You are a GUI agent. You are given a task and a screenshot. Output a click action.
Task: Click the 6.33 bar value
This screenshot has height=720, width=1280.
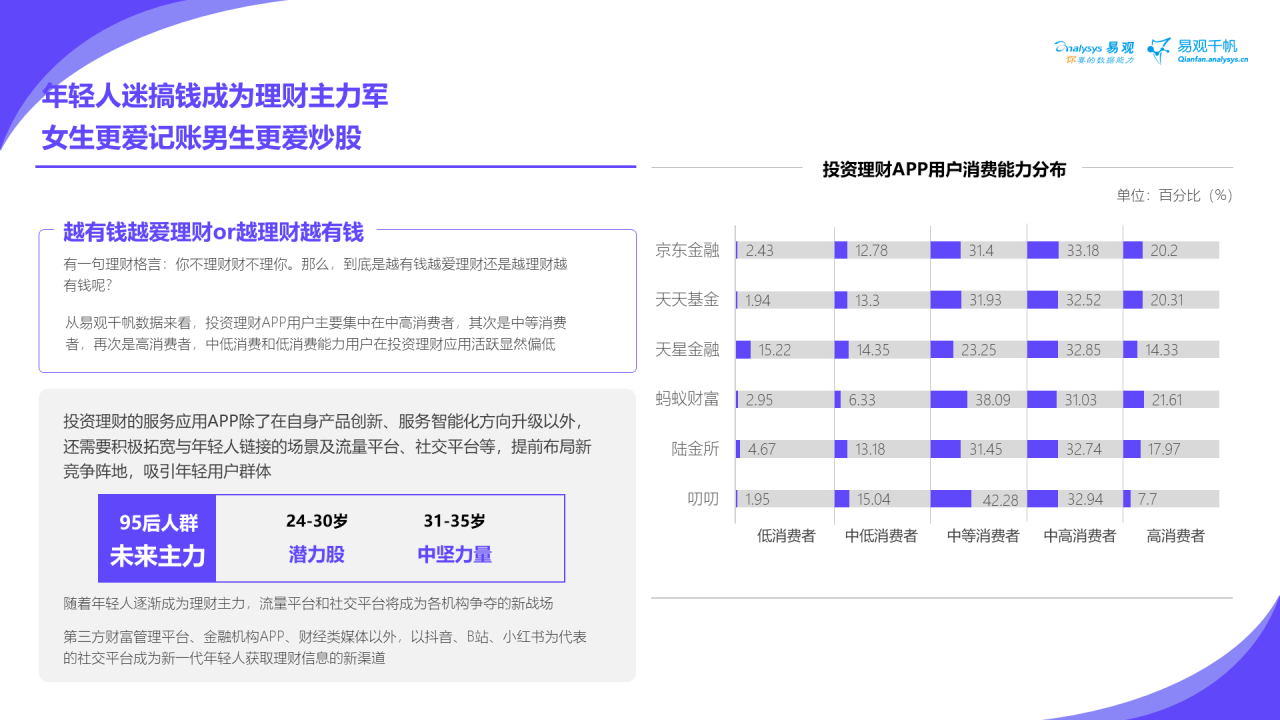[860, 400]
